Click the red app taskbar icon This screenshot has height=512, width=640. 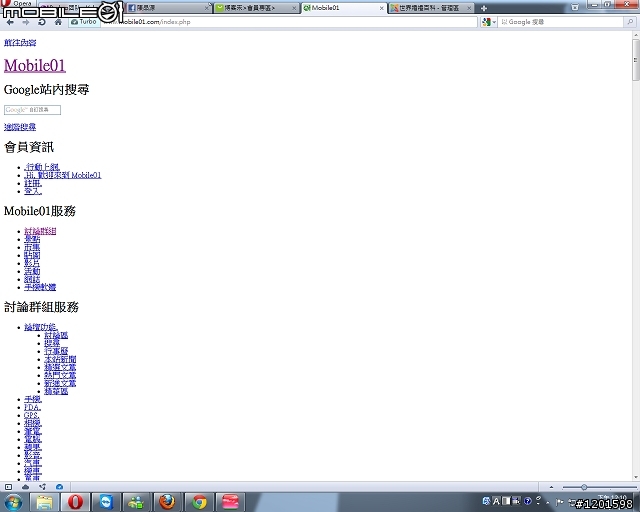(x=230, y=502)
